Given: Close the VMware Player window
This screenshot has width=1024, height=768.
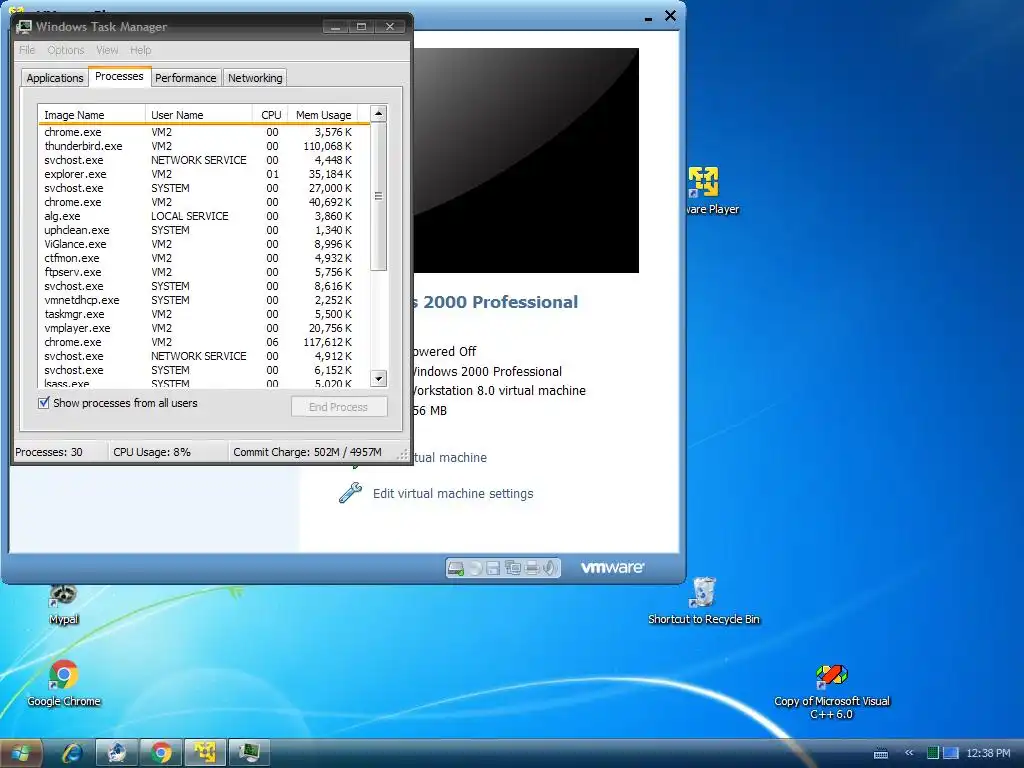Looking at the screenshot, I should [670, 16].
